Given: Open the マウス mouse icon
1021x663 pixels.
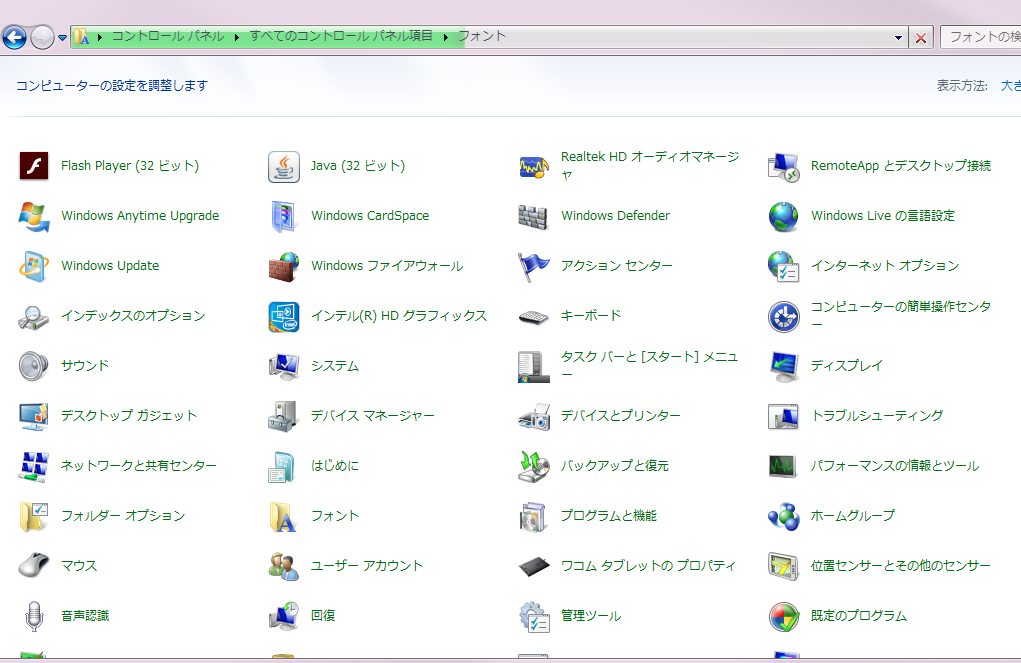Looking at the screenshot, I should tap(34, 566).
